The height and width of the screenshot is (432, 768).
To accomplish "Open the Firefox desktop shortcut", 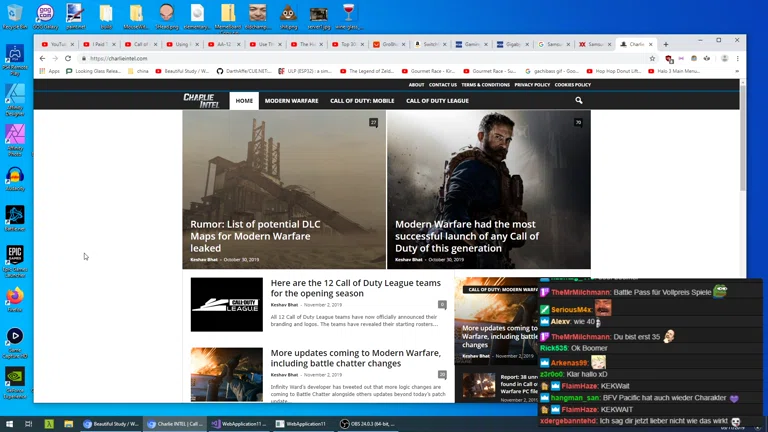I will click(15, 297).
